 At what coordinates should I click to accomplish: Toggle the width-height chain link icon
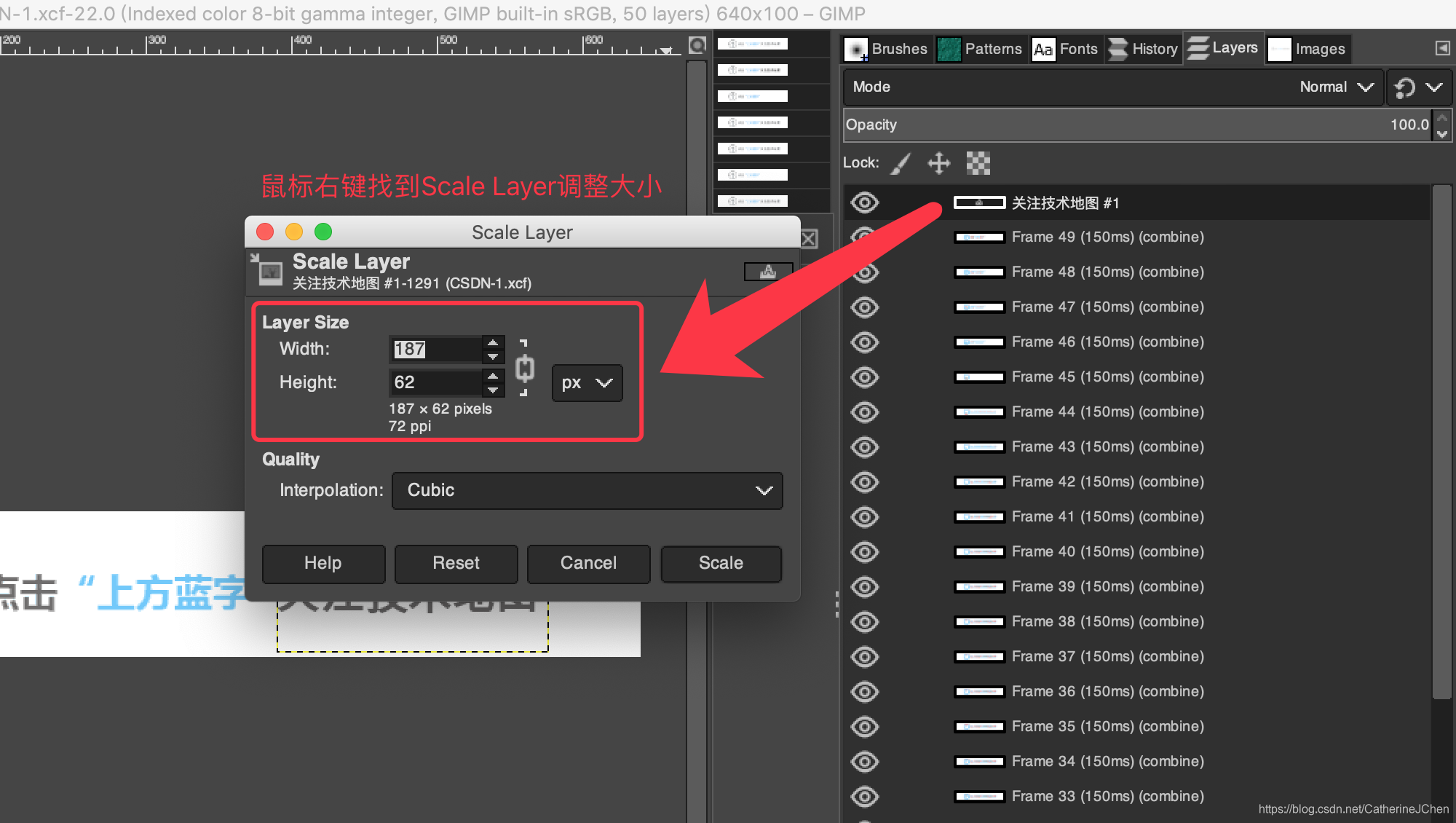(x=524, y=369)
